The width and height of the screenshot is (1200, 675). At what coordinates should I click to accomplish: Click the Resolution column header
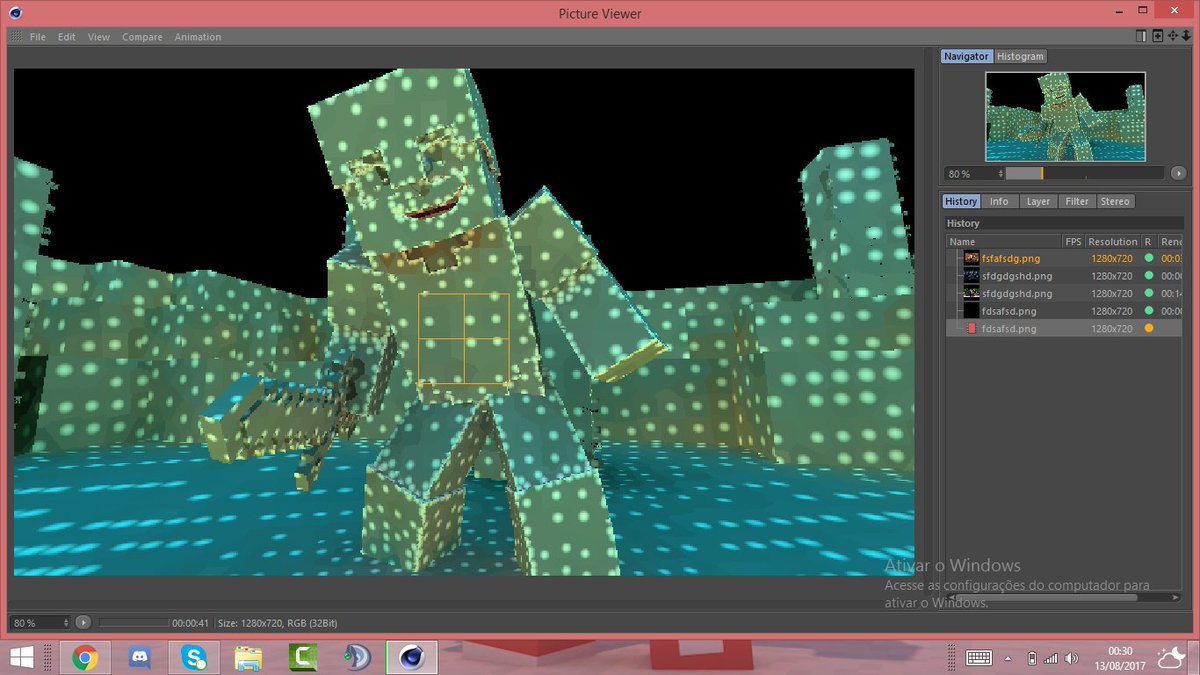[x=1113, y=241]
